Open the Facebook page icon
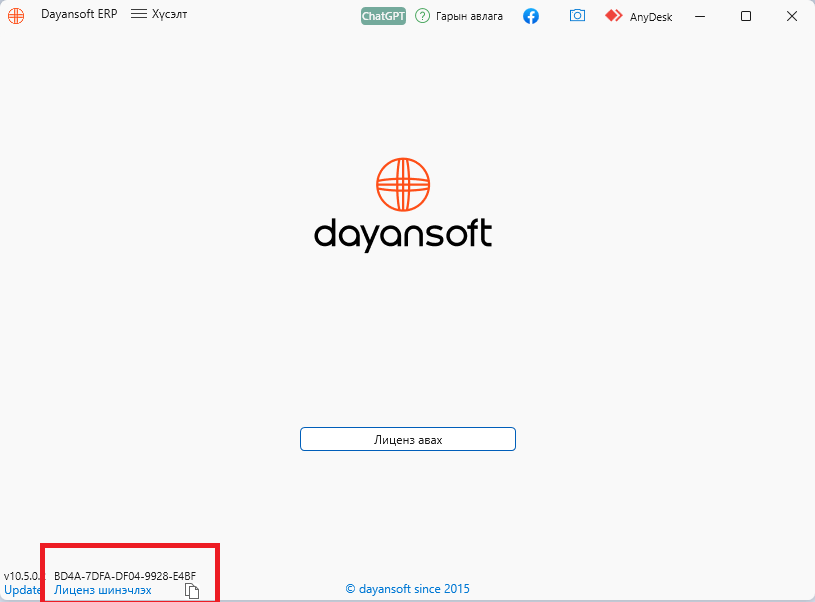Screen dimensions: 815x602 (531, 16)
